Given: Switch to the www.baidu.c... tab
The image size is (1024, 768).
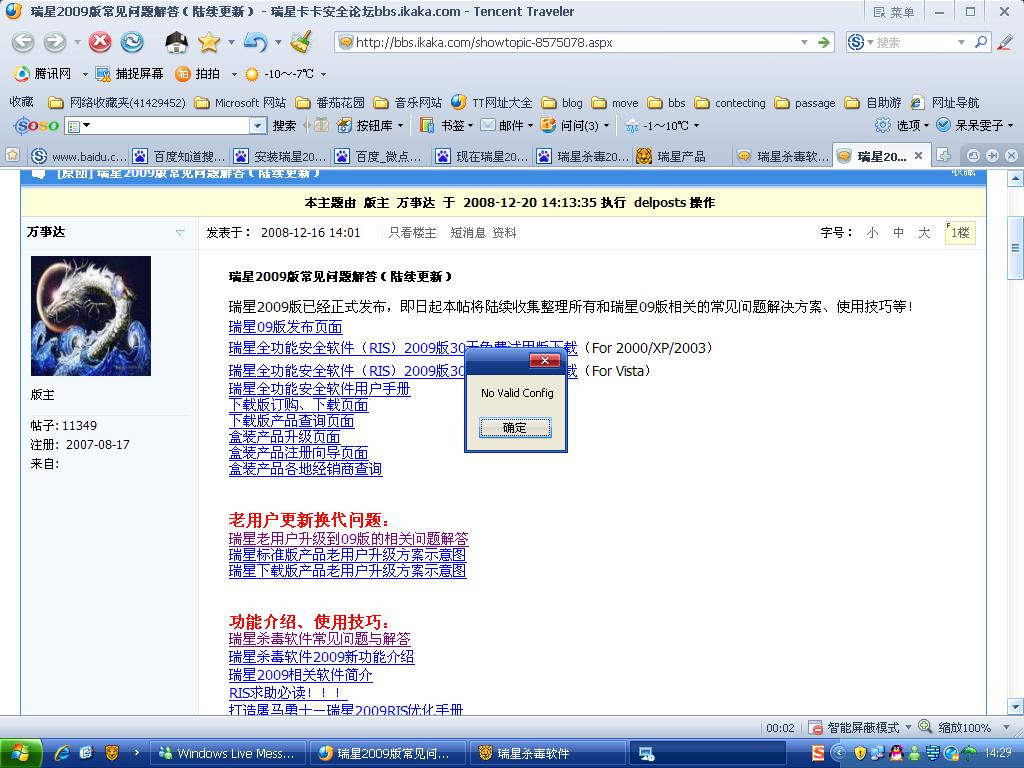Looking at the screenshot, I should pyautogui.click(x=78, y=156).
